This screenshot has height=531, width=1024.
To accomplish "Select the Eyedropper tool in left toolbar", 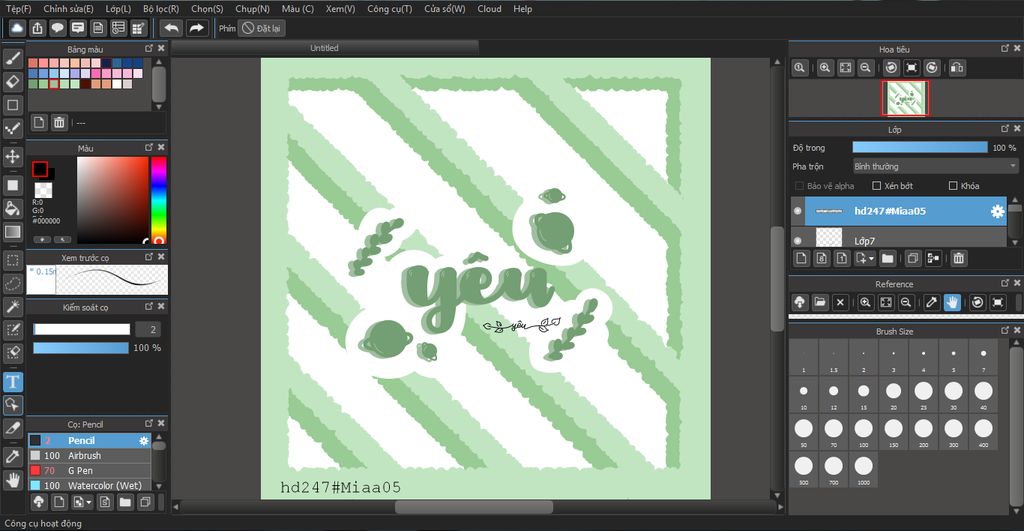I will click(12, 457).
